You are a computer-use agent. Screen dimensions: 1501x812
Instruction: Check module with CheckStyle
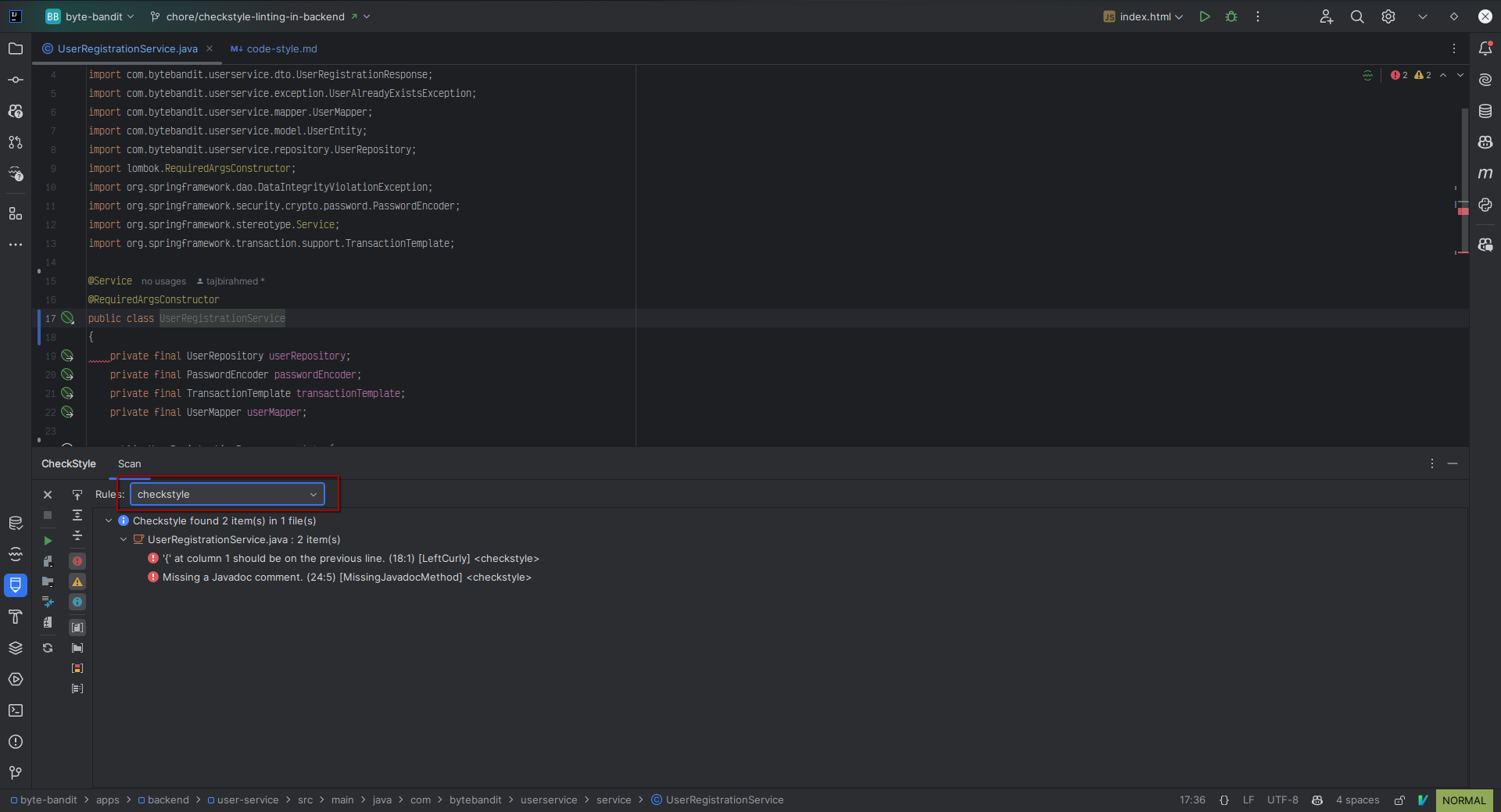point(48,561)
